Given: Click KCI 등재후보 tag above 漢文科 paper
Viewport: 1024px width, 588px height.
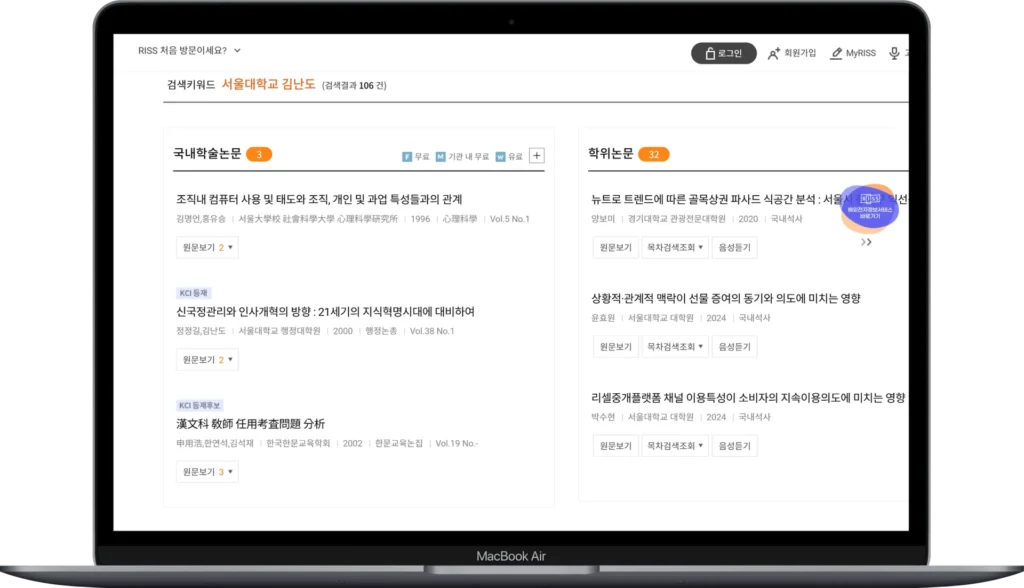Looking at the screenshot, I should pyautogui.click(x=200, y=406).
